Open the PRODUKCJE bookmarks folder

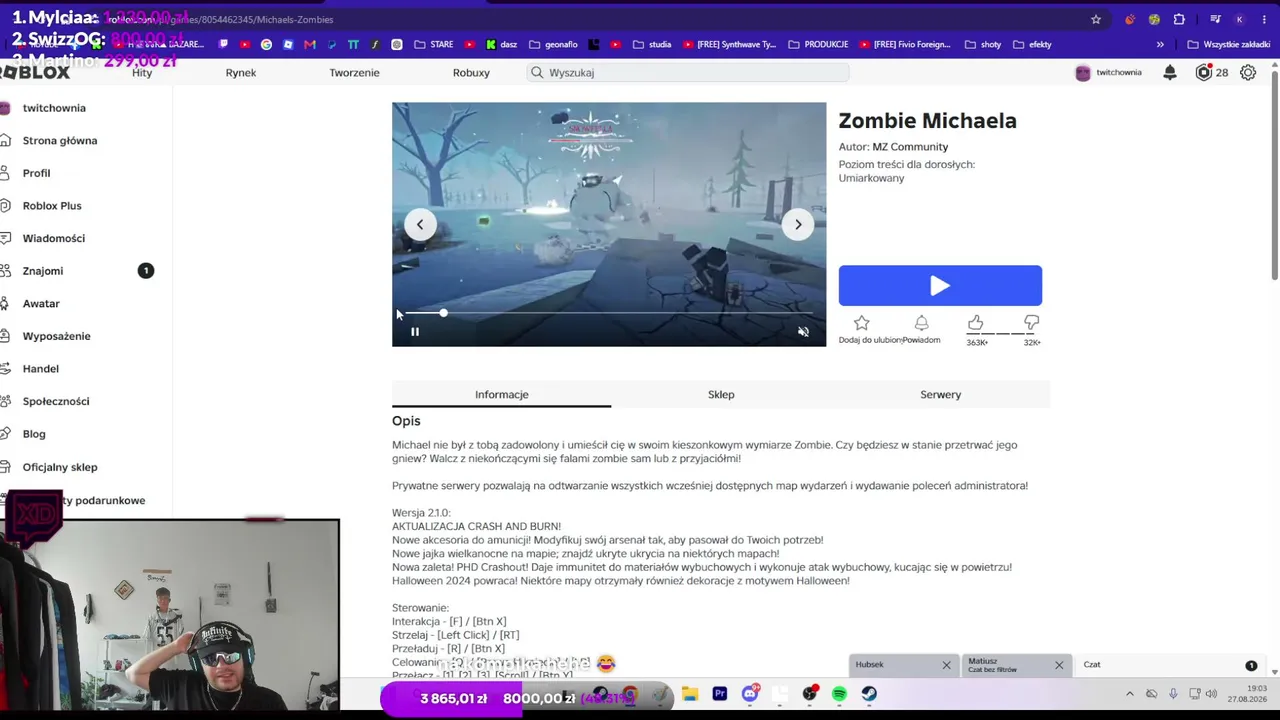(x=818, y=44)
